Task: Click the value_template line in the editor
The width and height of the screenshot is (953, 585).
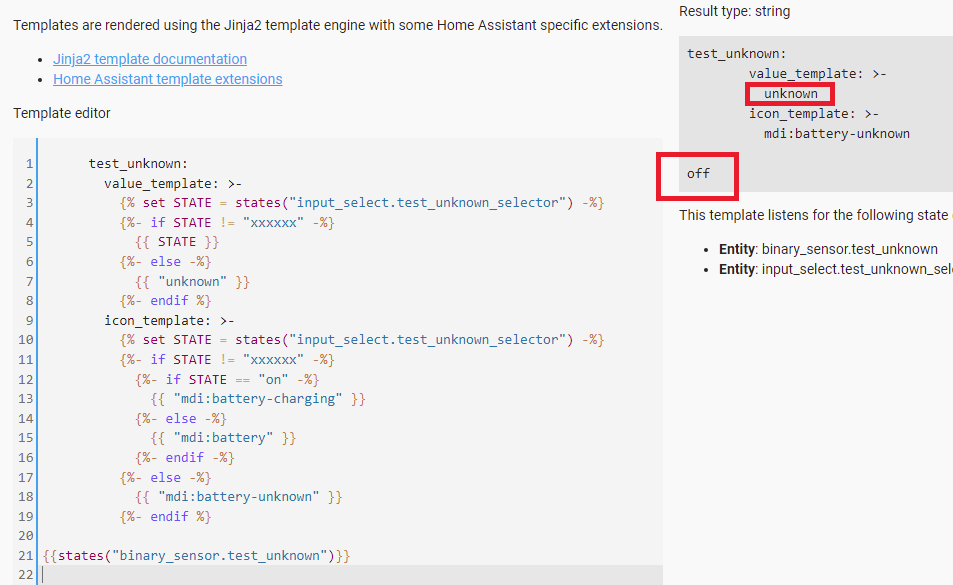Action: pos(173,183)
